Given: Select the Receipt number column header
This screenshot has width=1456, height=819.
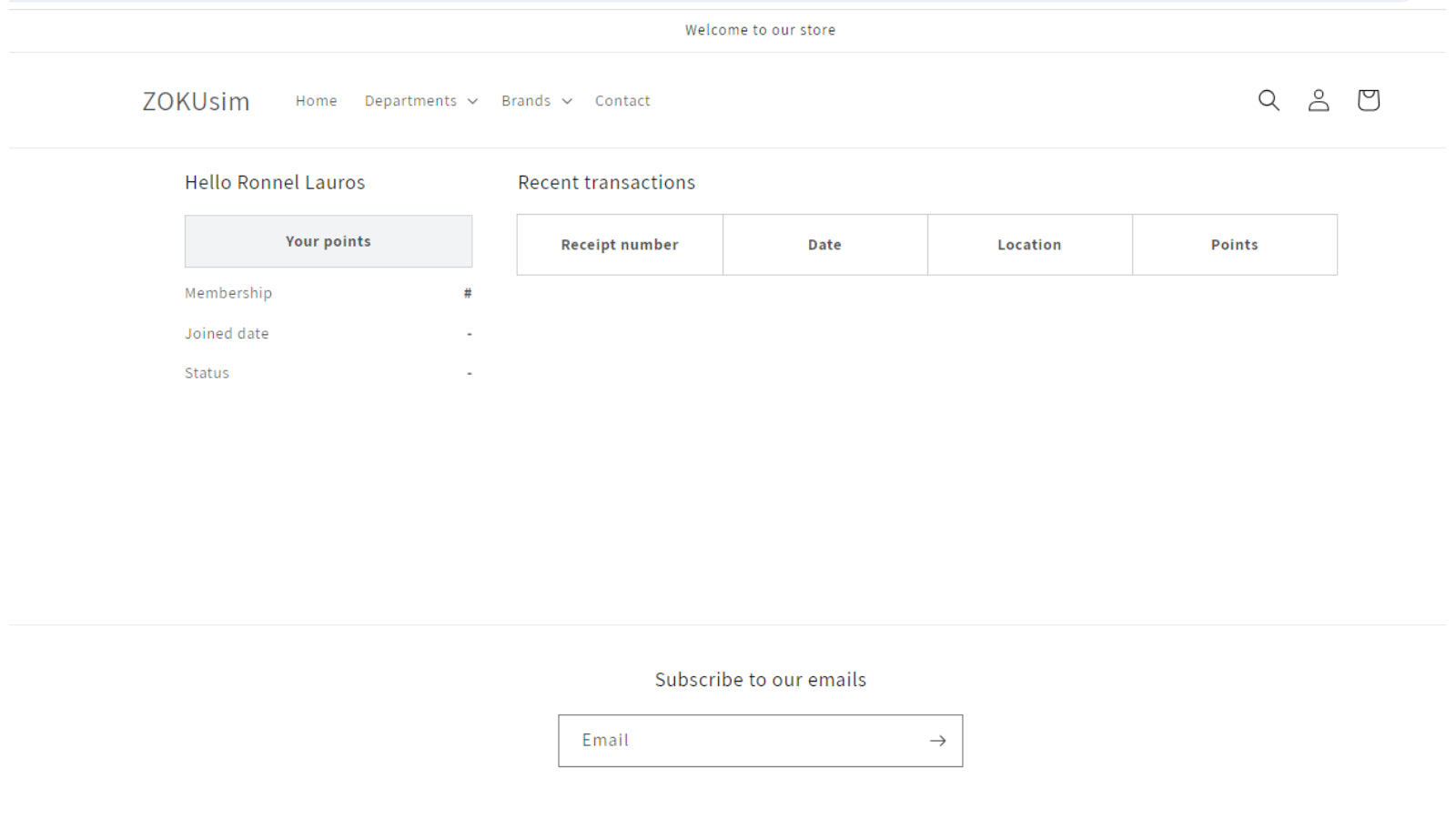Looking at the screenshot, I should (x=620, y=245).
